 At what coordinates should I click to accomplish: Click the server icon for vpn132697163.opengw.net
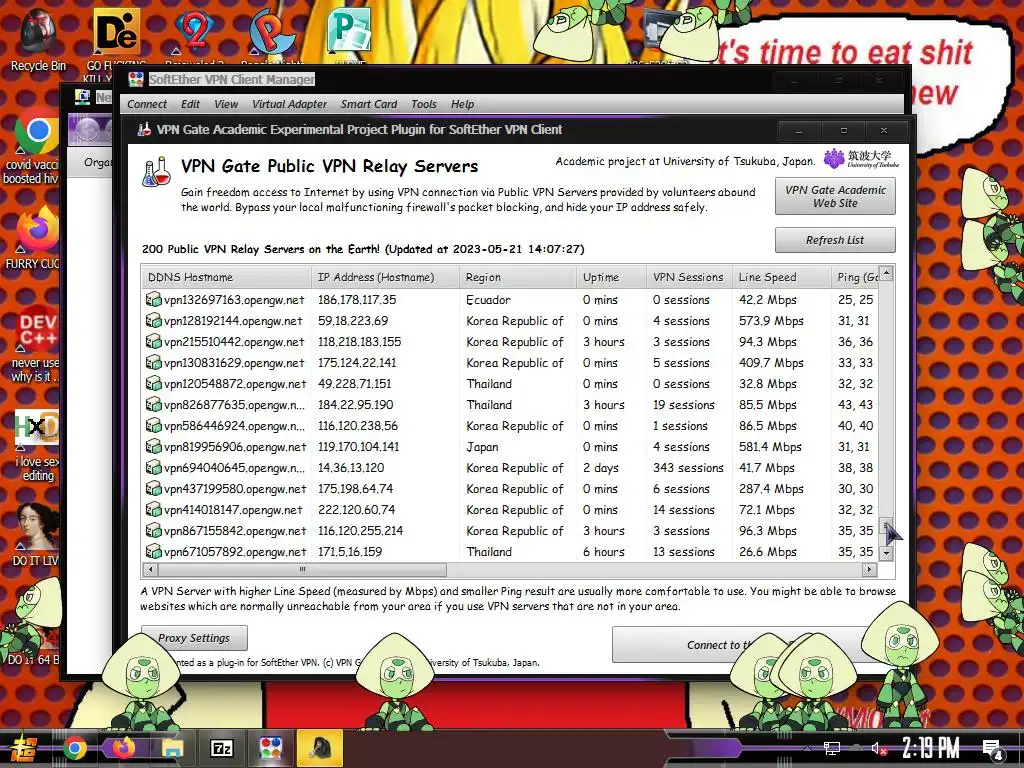153,300
